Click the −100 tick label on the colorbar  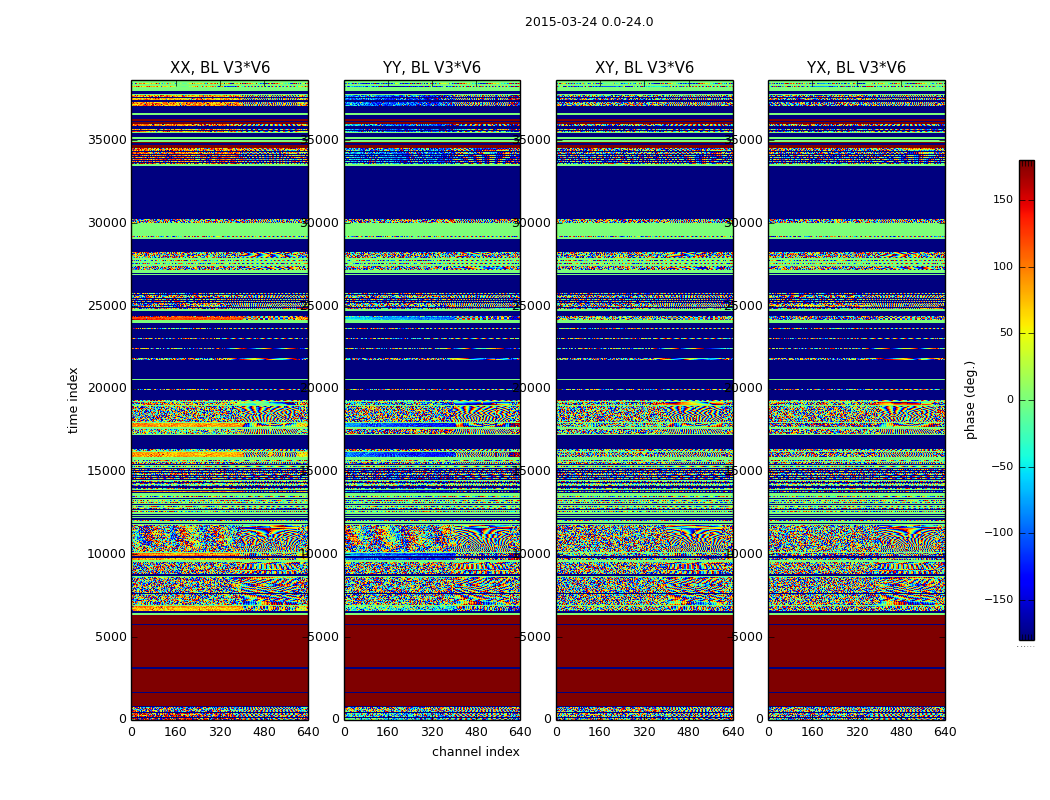tap(997, 533)
